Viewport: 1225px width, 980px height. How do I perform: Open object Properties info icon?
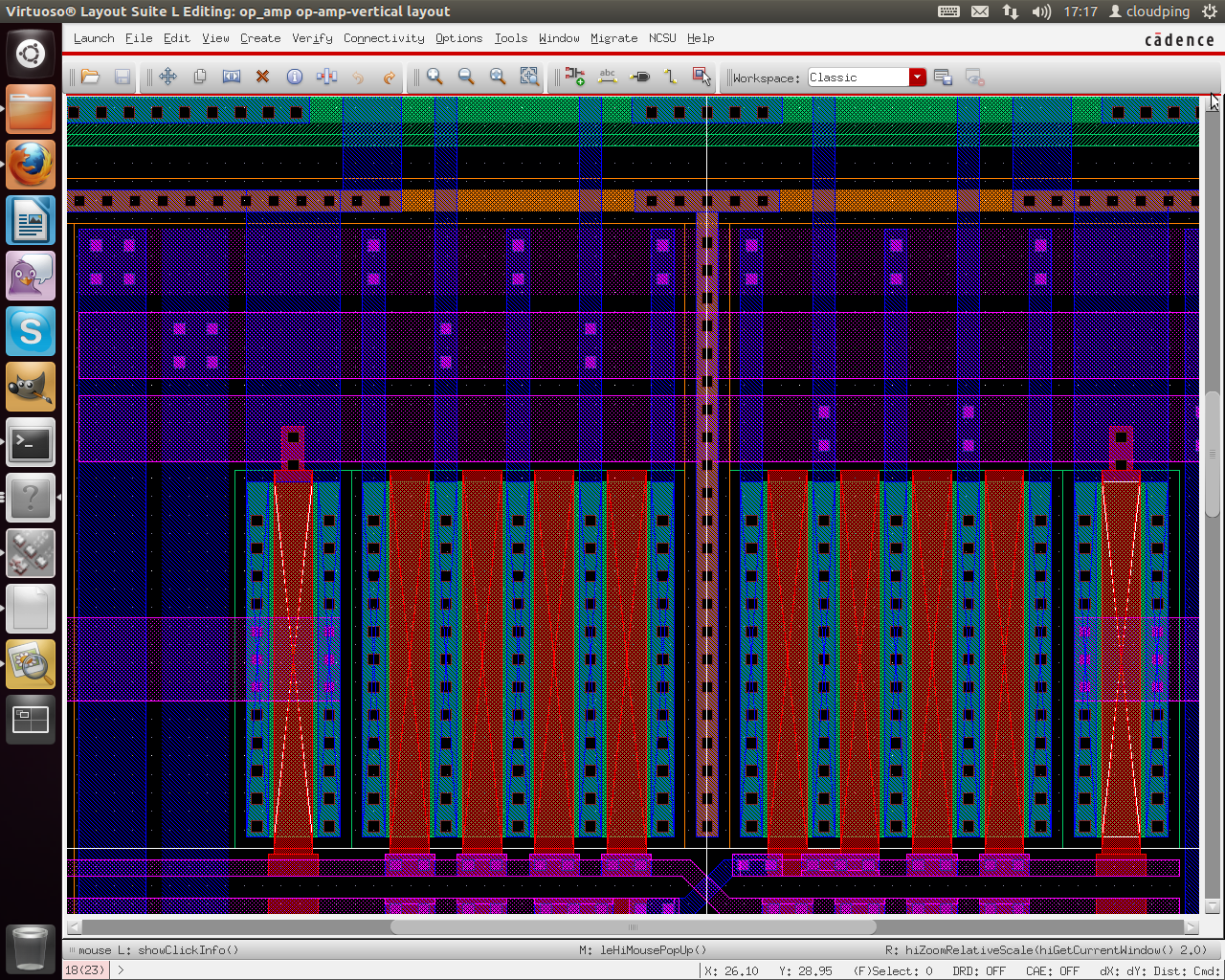click(295, 77)
